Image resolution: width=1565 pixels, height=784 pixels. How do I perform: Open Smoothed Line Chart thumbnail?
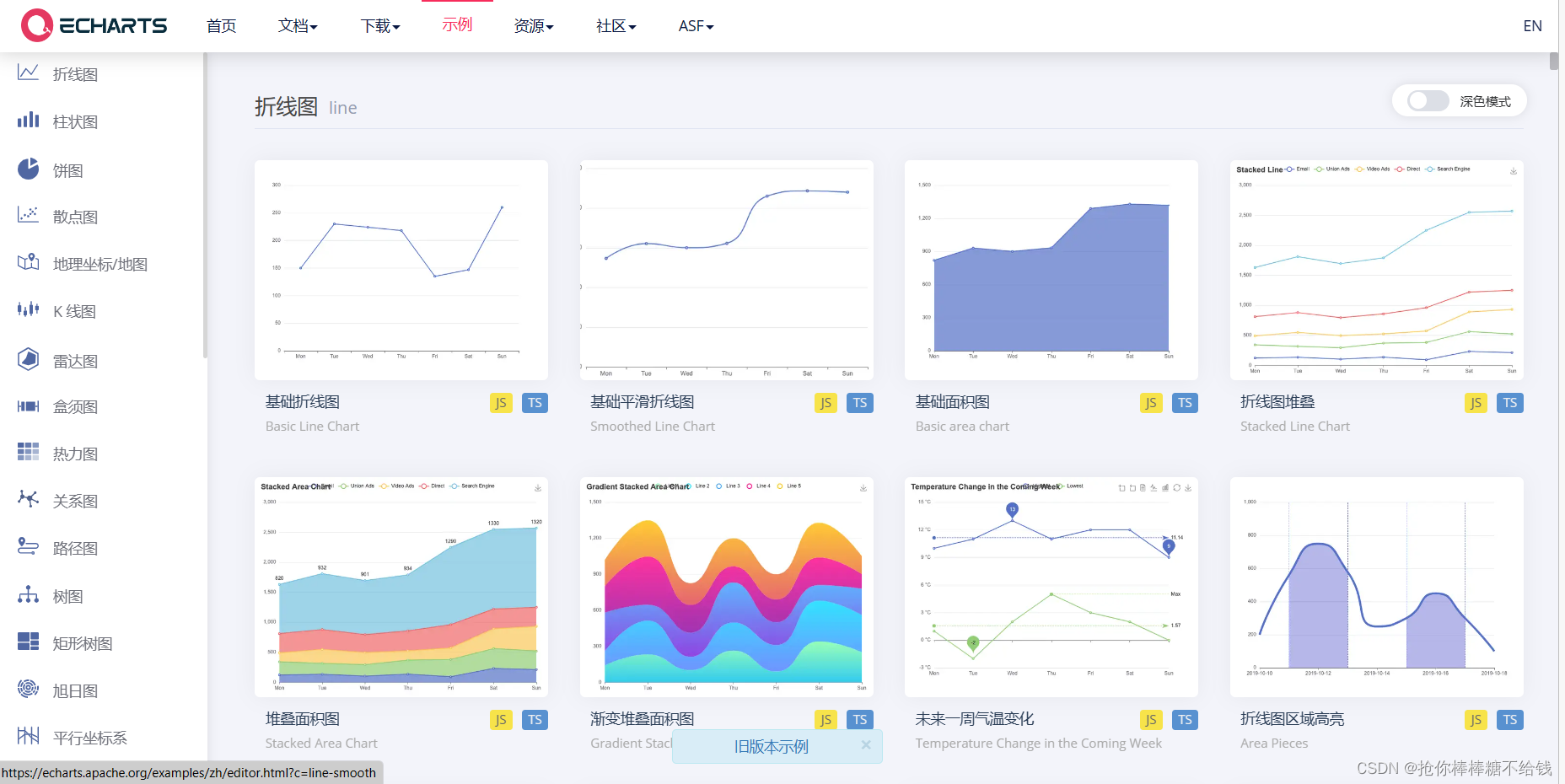tap(727, 270)
